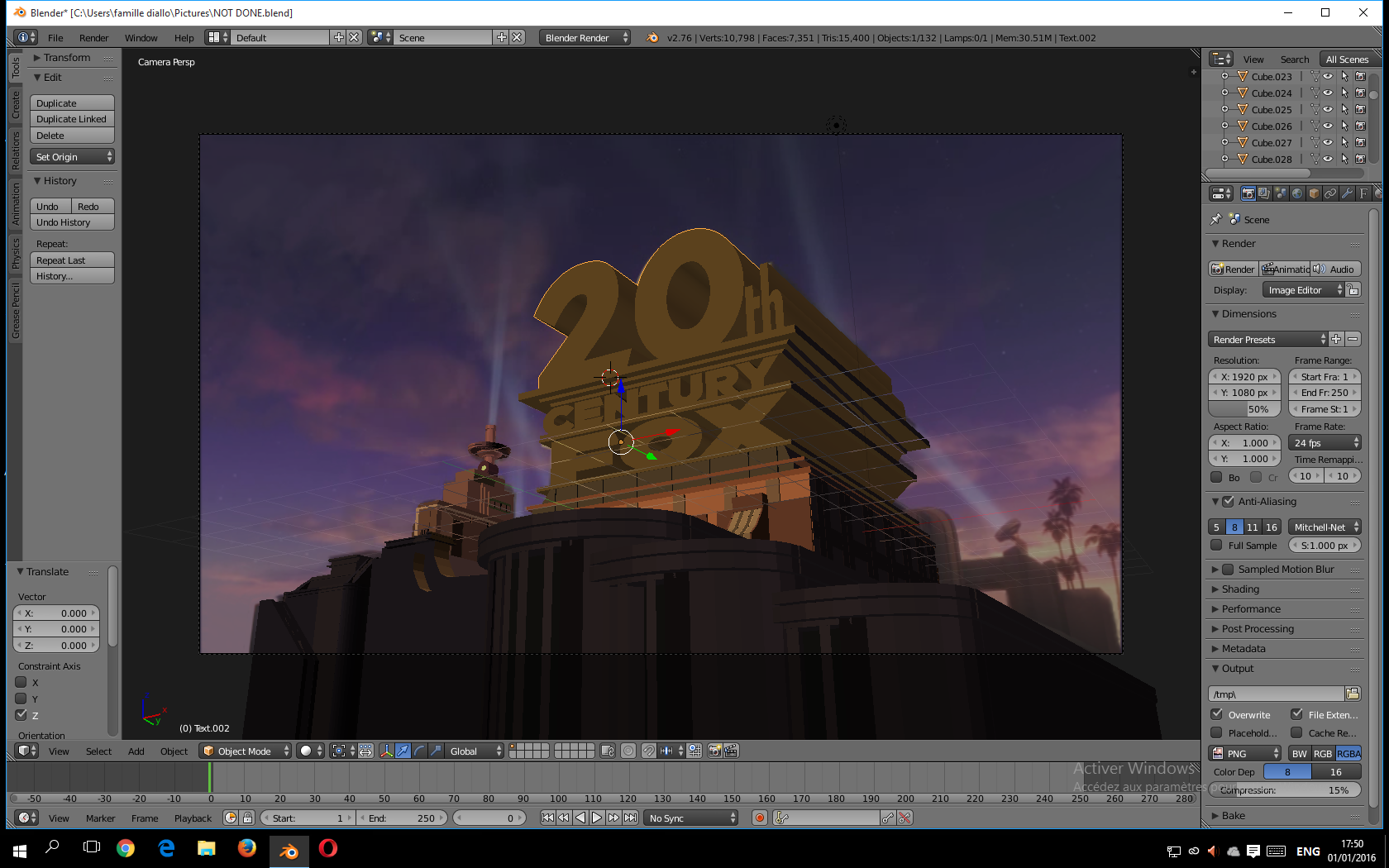Screen dimensions: 1389x868
Task: Toggle visibility eye for Cube.023
Action: click(1328, 76)
